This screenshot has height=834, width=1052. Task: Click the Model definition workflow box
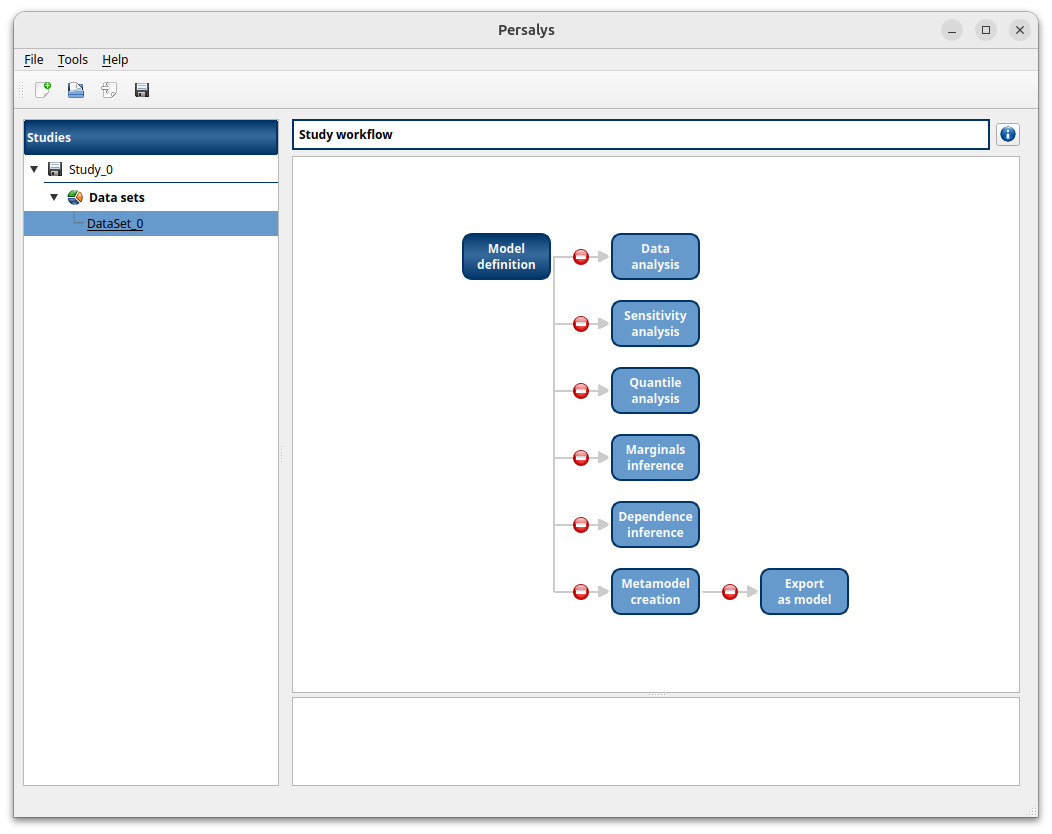[x=507, y=256]
